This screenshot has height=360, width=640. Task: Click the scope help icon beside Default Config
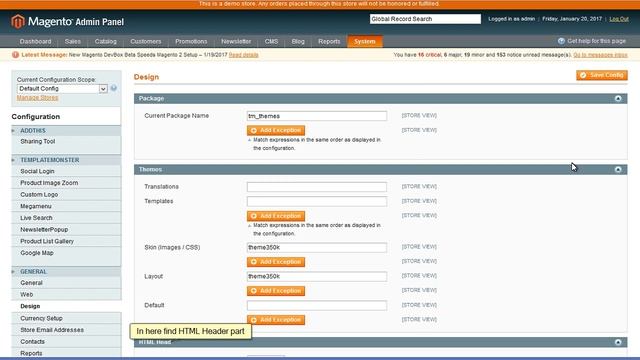[114, 88]
